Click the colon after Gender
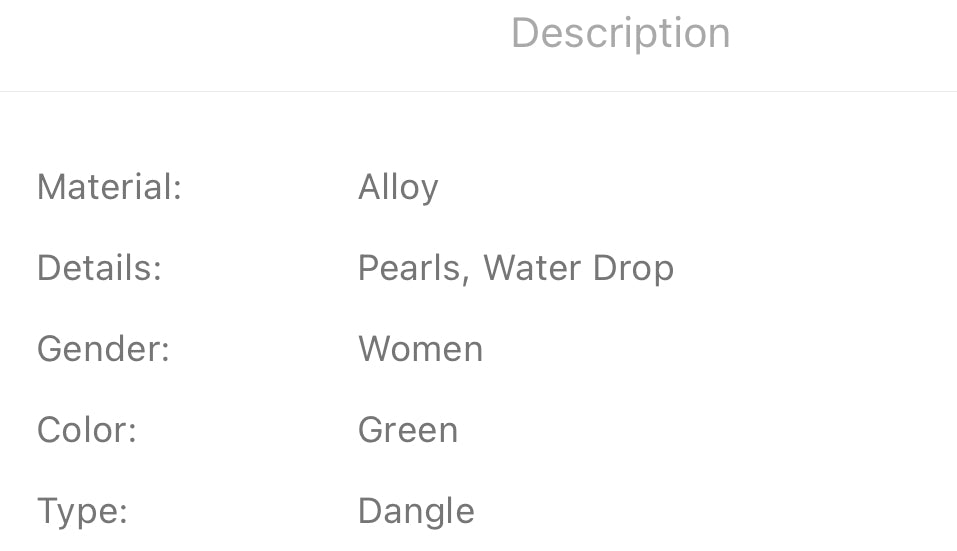 pos(165,351)
